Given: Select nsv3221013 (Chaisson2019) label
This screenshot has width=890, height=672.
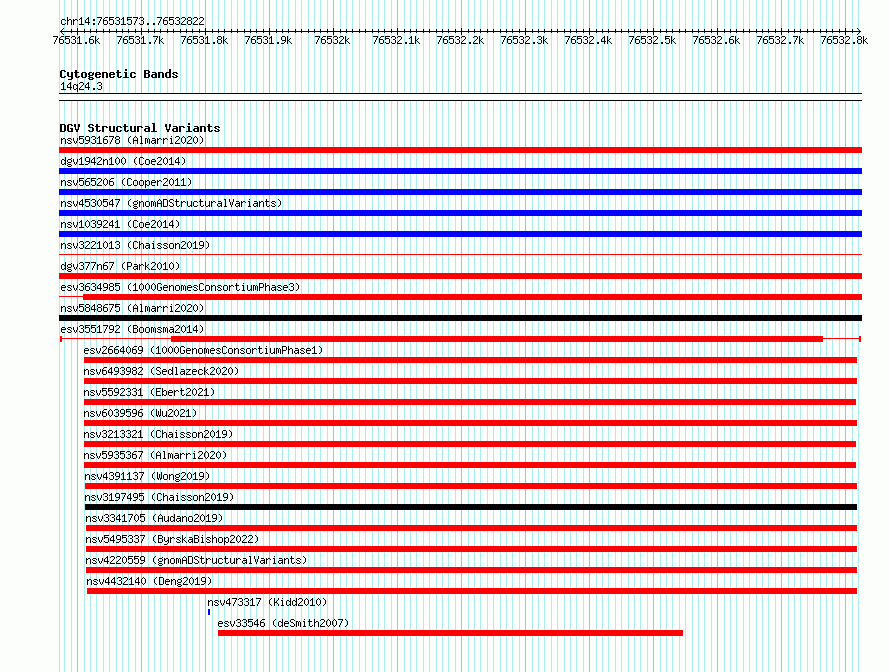Looking at the screenshot, I should point(135,245).
